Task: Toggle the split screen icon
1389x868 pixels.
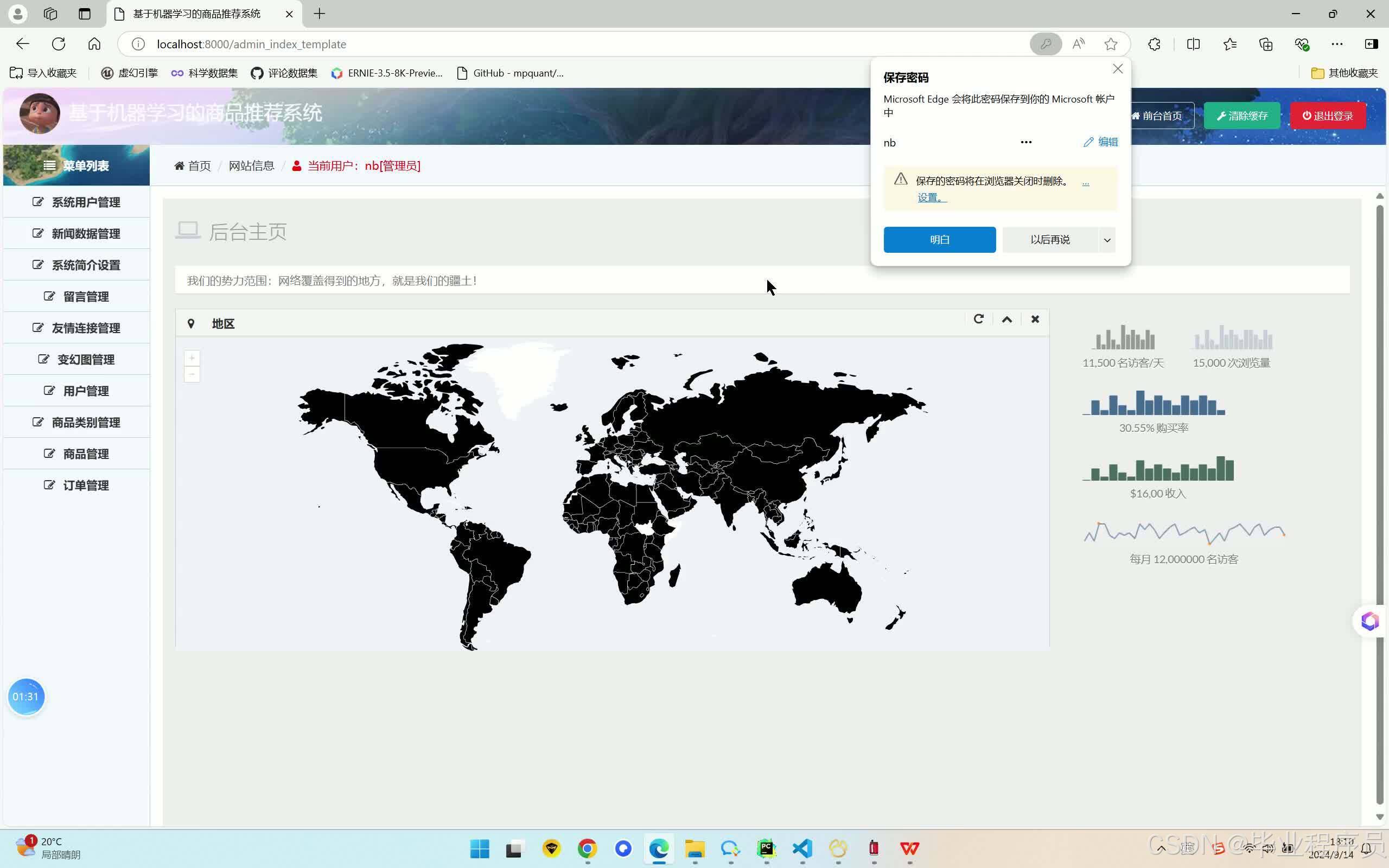Action: (x=1193, y=44)
